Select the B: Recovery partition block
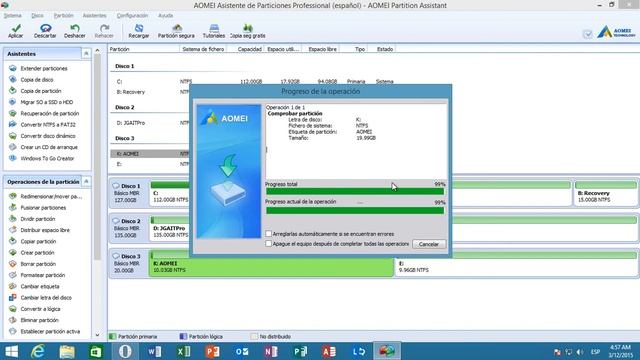Viewport: 640px width, 360px height. [x=606, y=193]
